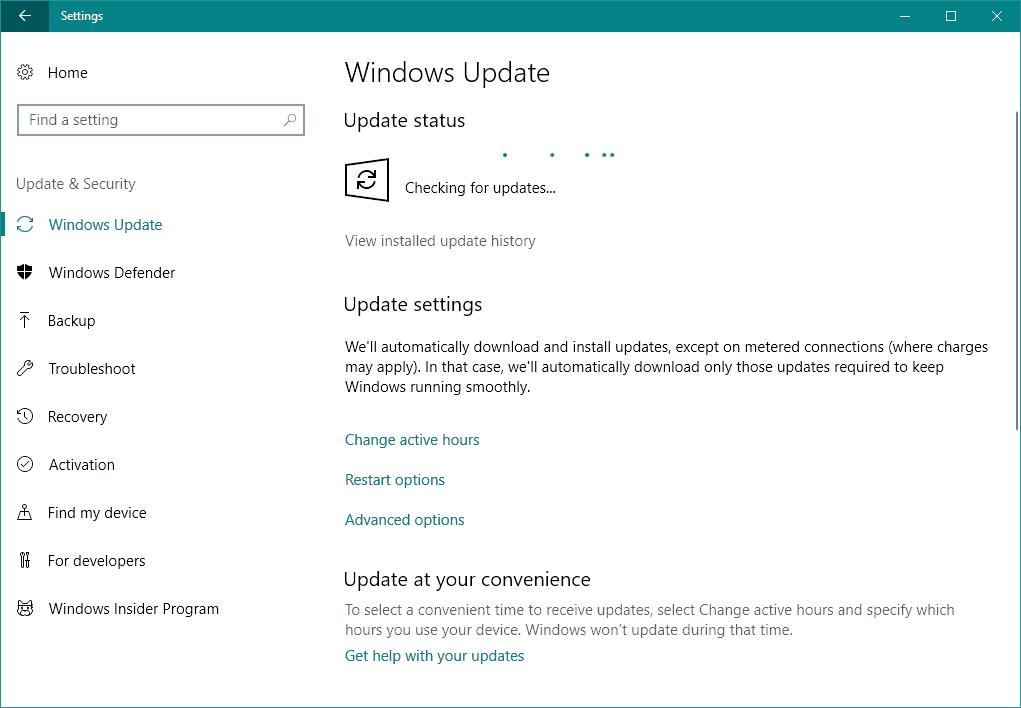The image size is (1021, 708).
Task: Click the Windows Update page title
Action: point(447,72)
